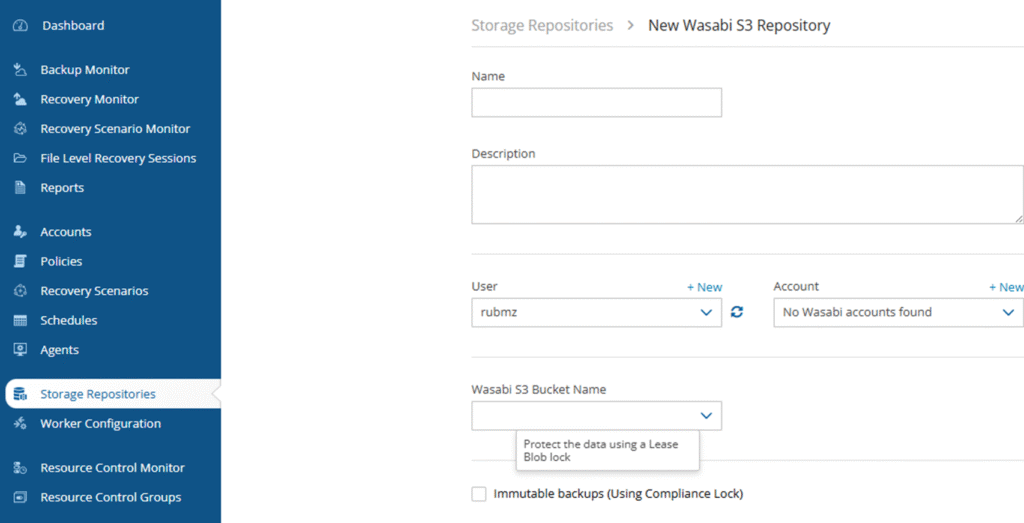Image resolution: width=1024 pixels, height=523 pixels.
Task: Open Resource Control Groups page
Action: (110, 497)
